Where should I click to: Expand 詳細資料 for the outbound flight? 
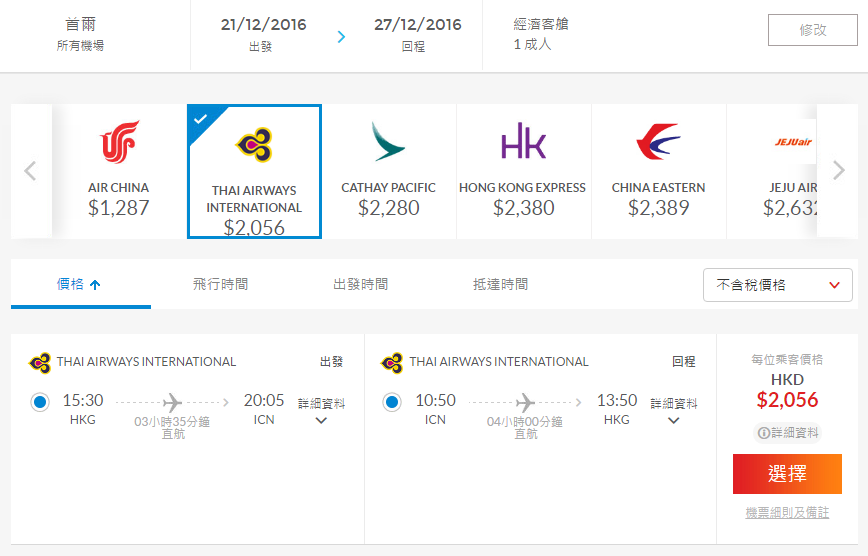tap(321, 410)
